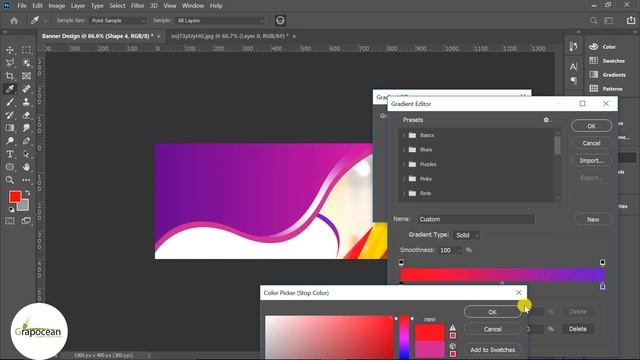Change the screen mode icon
640x360 pixels.
pyautogui.click(x=26, y=221)
